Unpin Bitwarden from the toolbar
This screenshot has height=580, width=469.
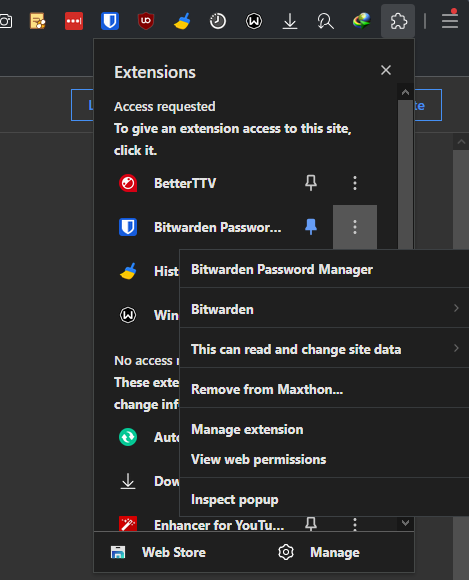311,227
